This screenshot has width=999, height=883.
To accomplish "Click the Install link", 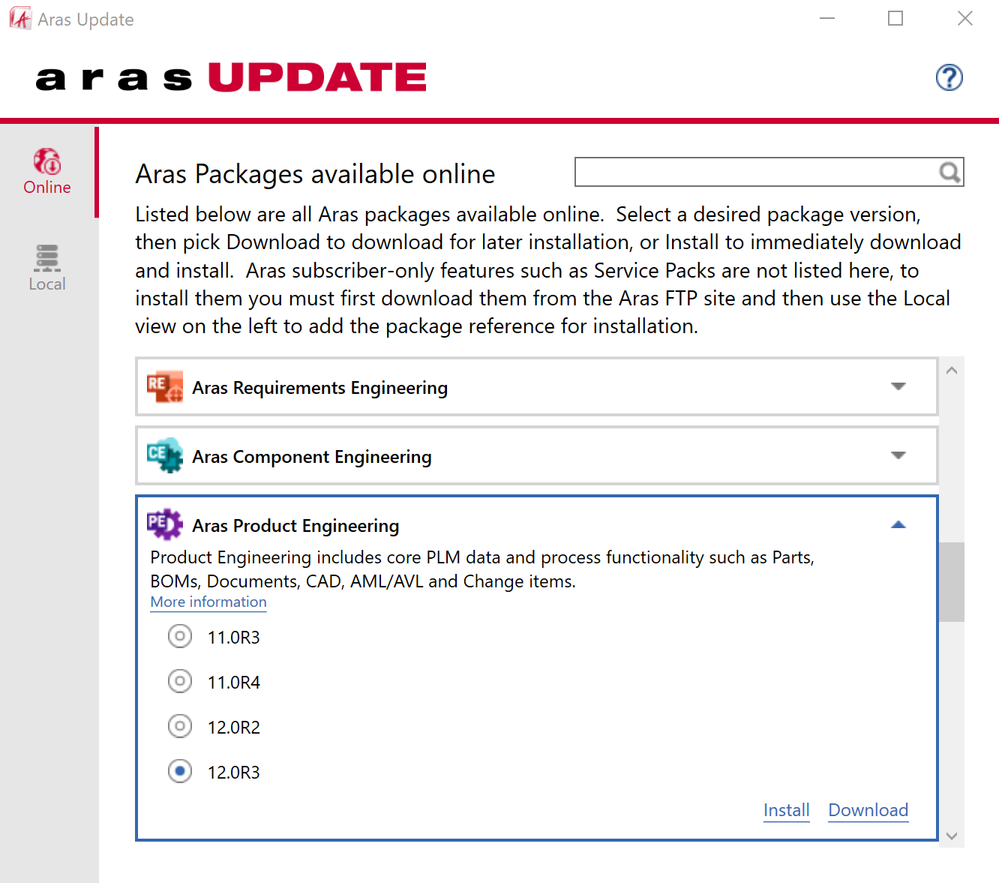I will [x=786, y=810].
